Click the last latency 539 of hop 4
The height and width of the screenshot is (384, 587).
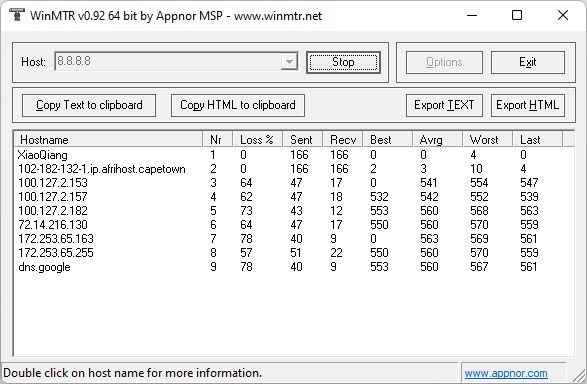pyautogui.click(x=529, y=197)
